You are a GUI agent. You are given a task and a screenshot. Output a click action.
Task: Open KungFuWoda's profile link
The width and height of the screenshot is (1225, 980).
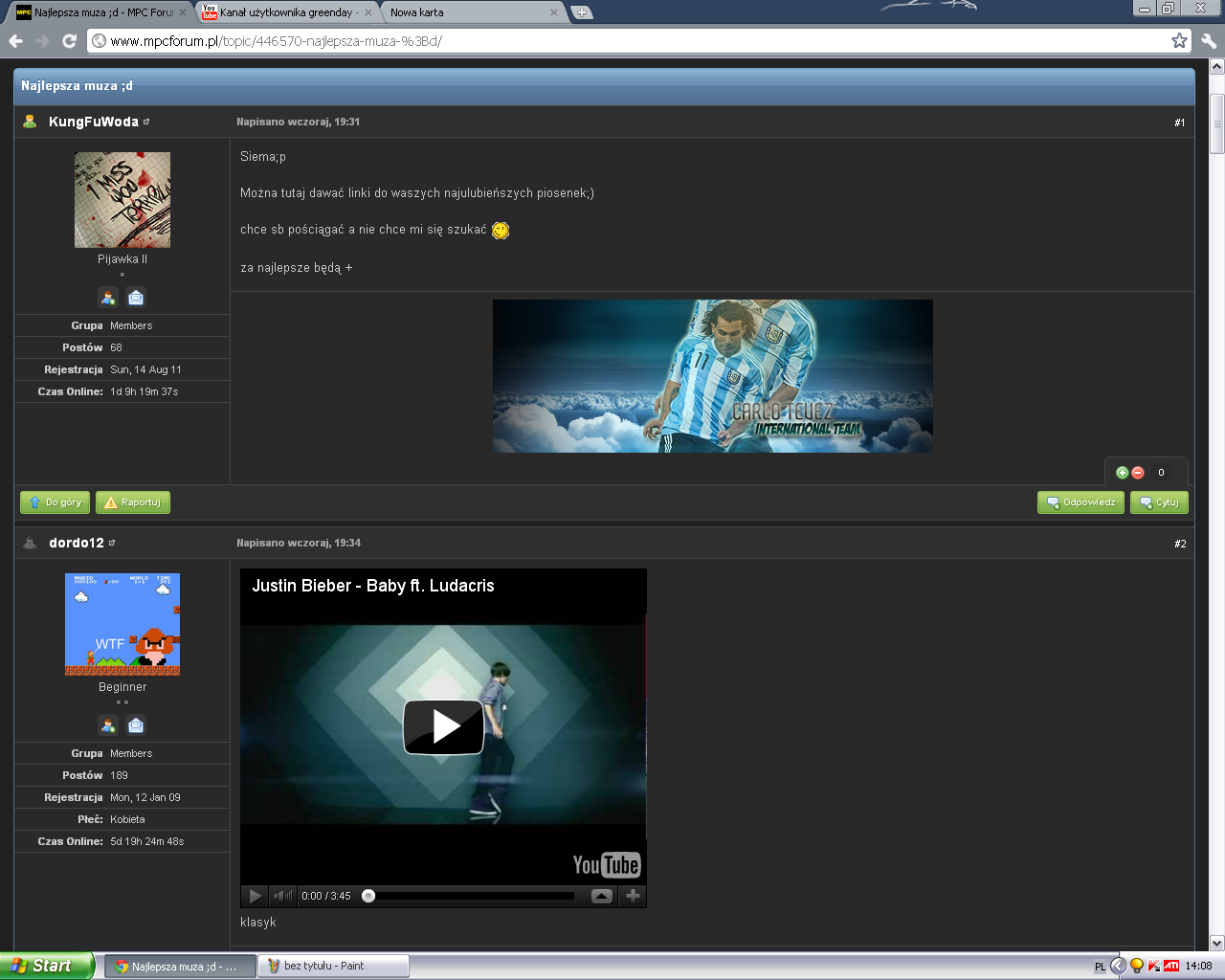coord(94,122)
